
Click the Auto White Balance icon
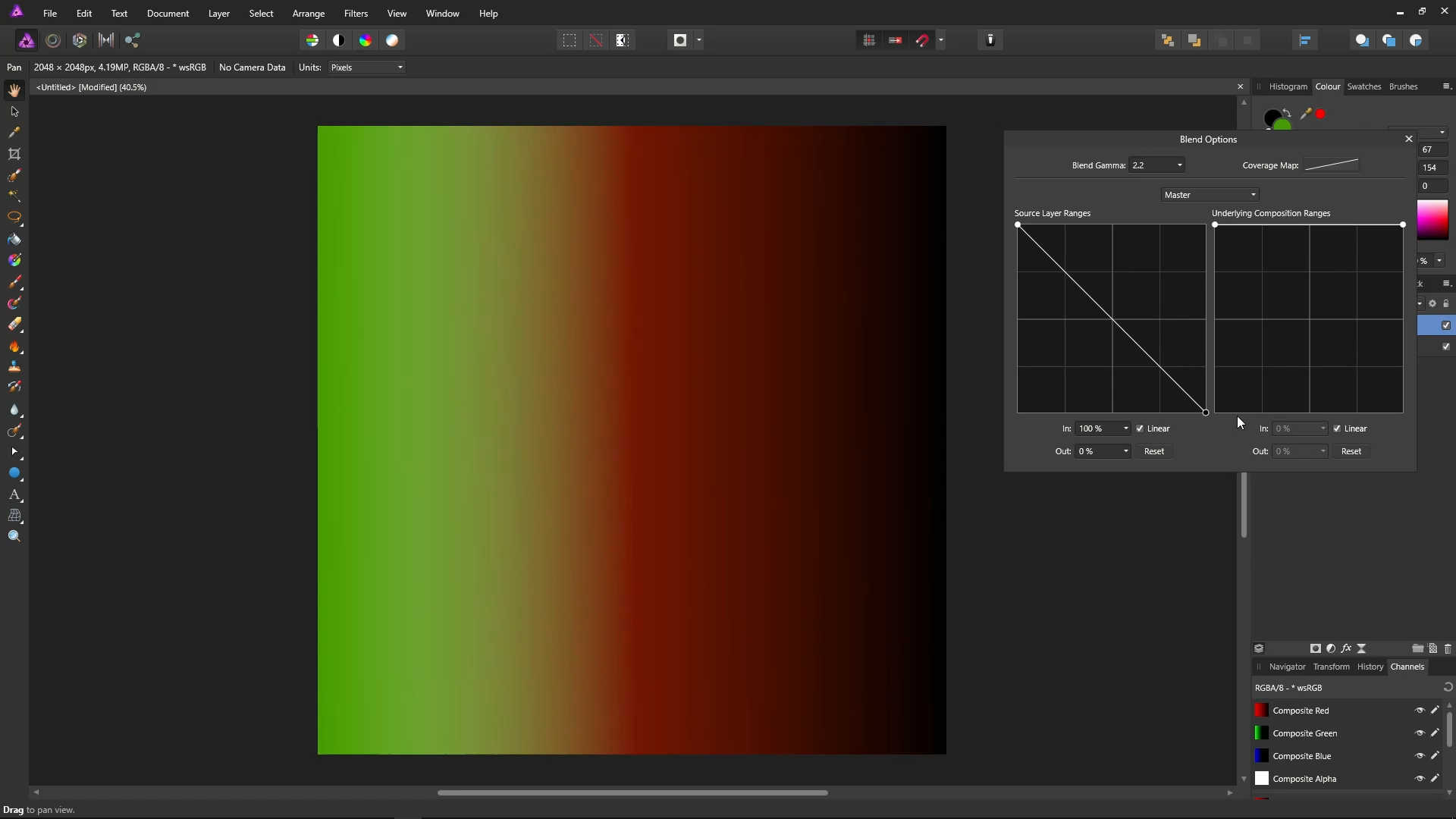392,40
